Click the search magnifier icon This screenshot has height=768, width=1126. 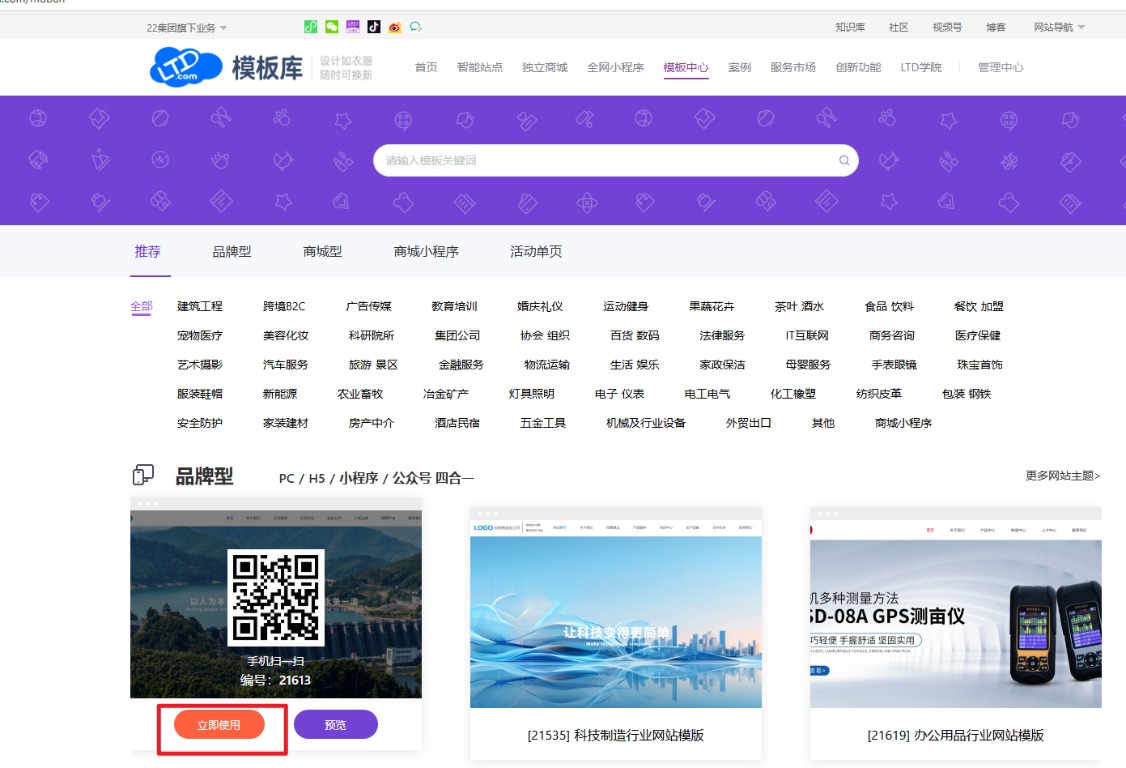844,160
